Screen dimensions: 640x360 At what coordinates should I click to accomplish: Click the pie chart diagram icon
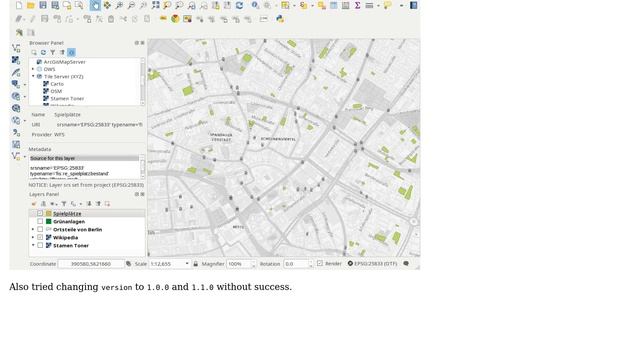point(175,19)
